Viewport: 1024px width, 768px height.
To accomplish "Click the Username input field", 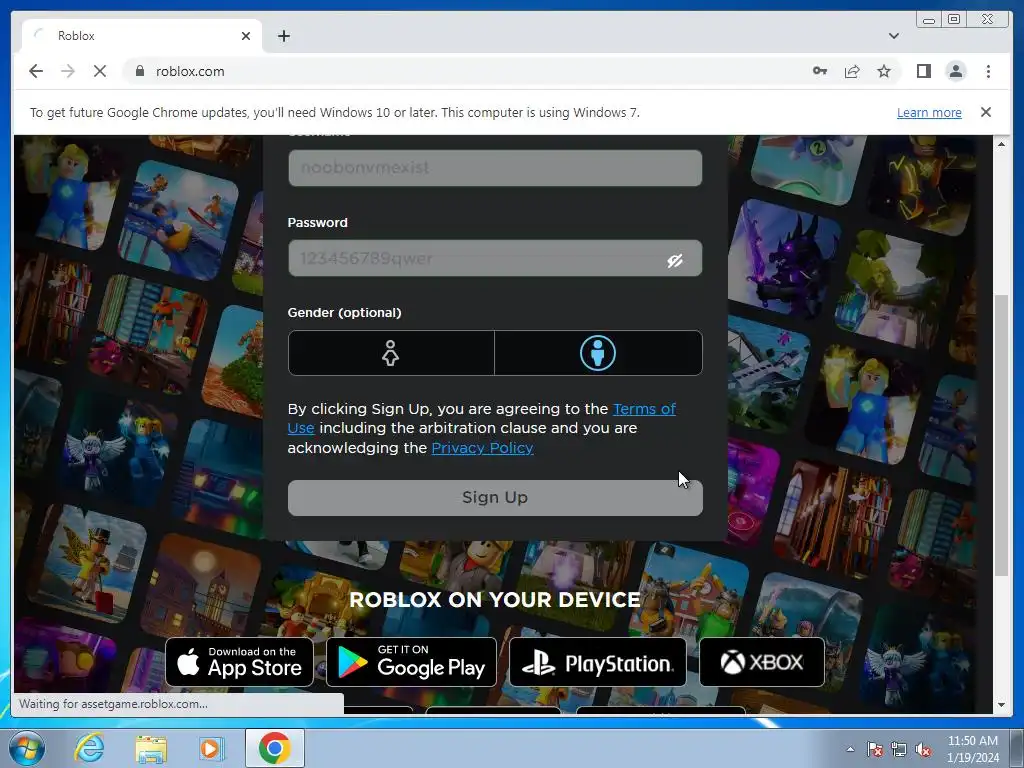I will [x=495, y=168].
